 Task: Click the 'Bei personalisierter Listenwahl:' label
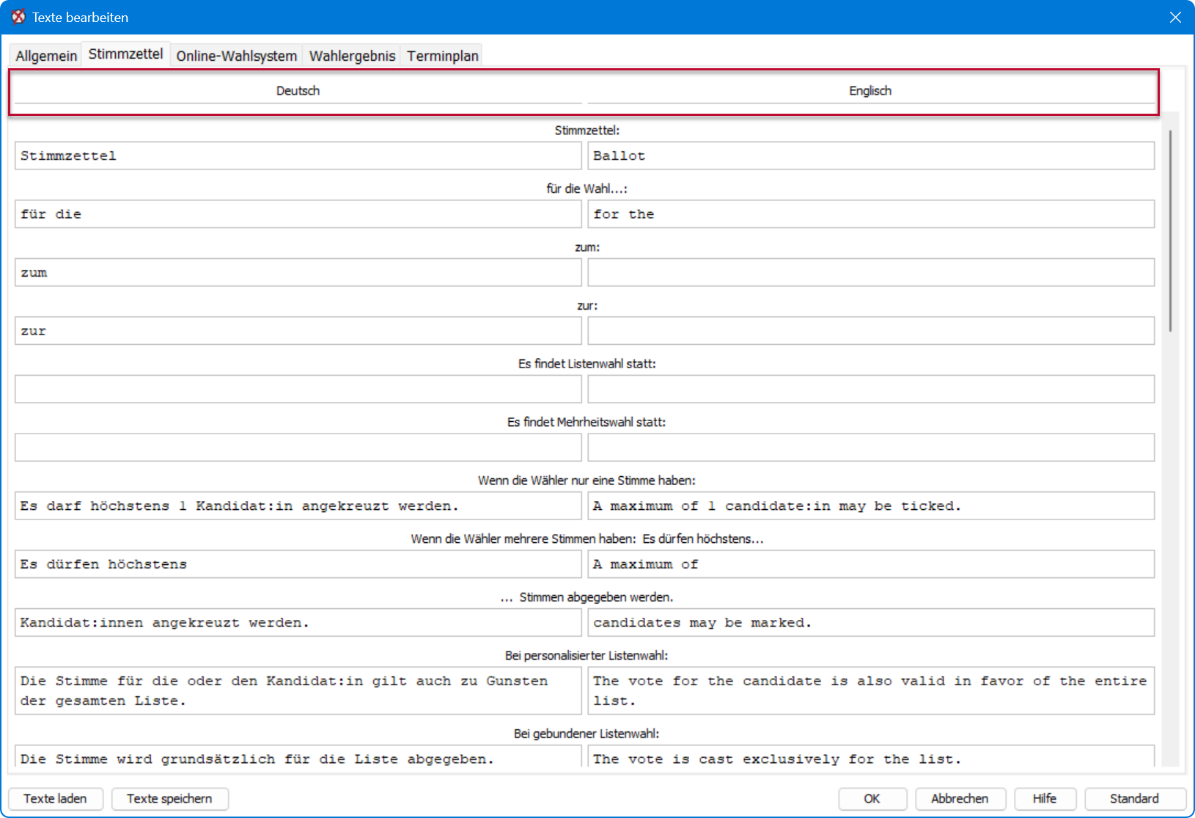[x=587, y=655]
